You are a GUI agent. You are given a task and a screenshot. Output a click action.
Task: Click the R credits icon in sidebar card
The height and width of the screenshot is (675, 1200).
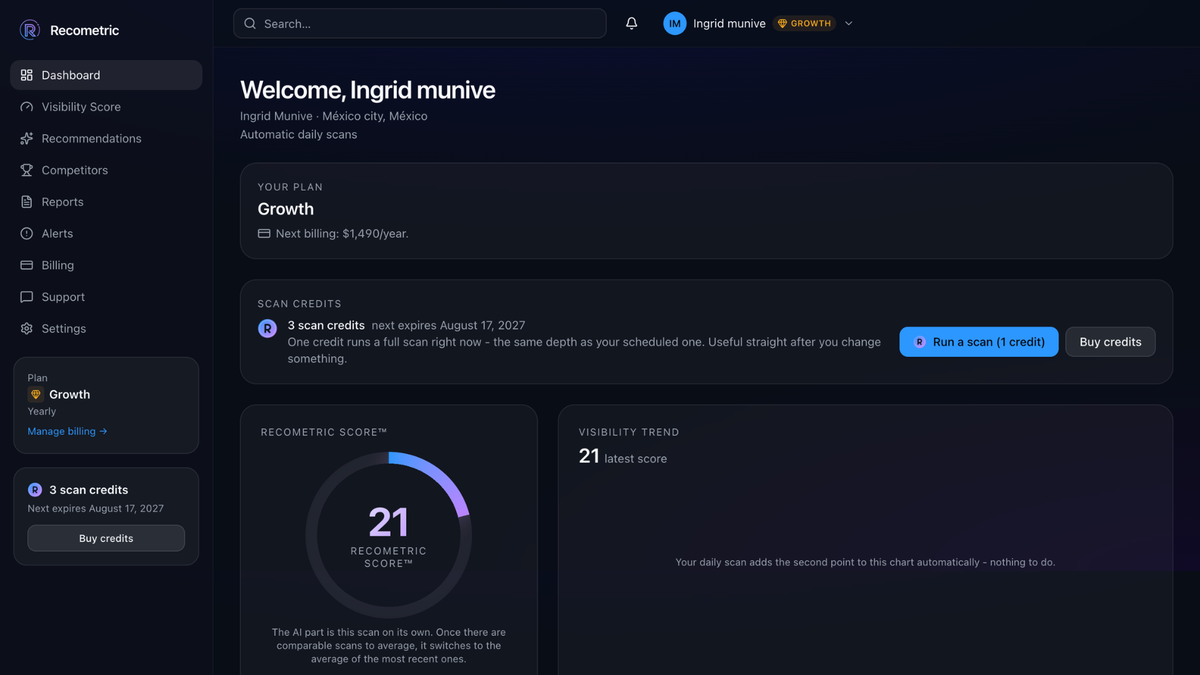35,490
